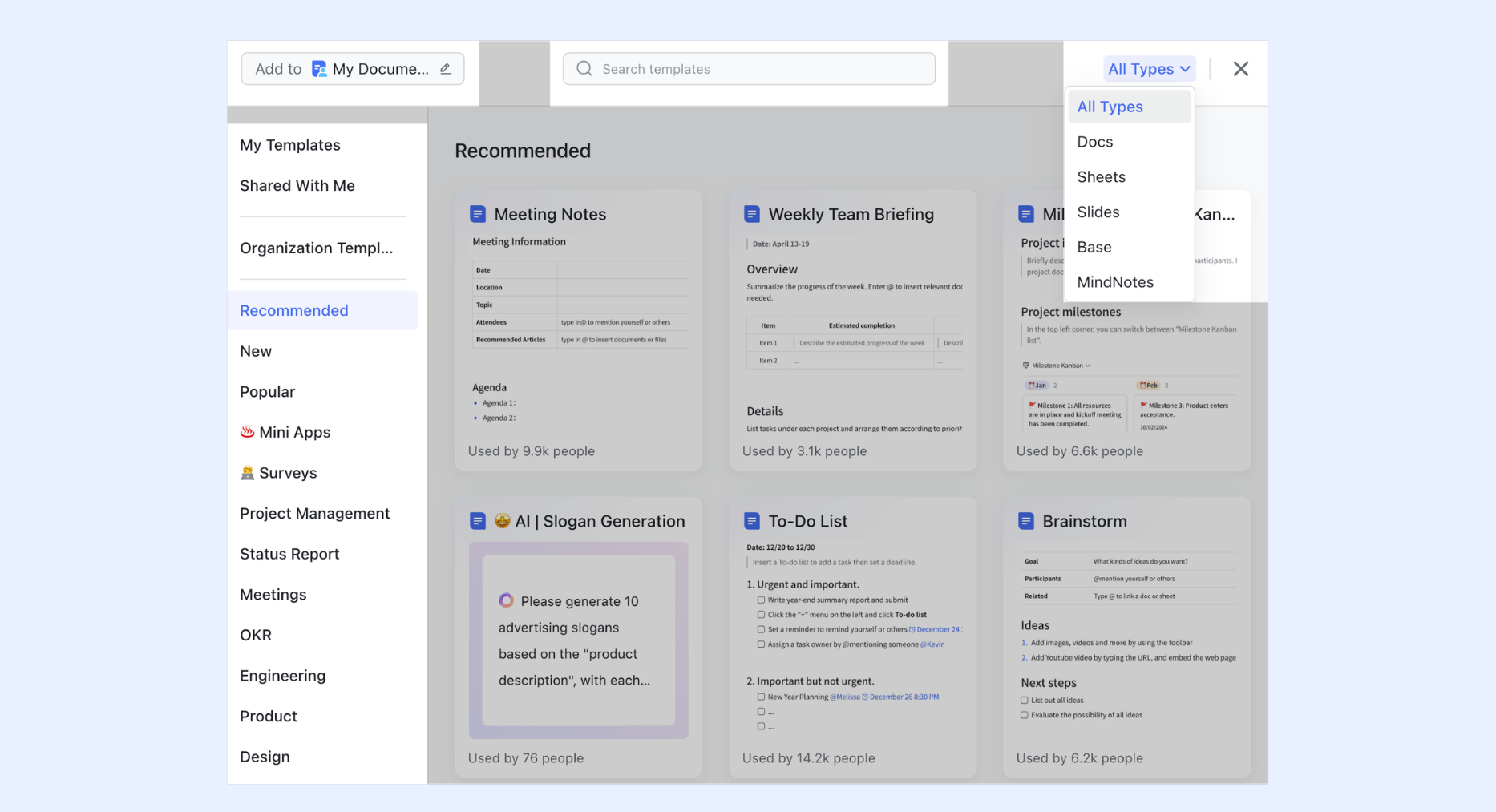Open the AI Slogan Generation template preview
The height and width of the screenshot is (812, 1496).
(579, 637)
